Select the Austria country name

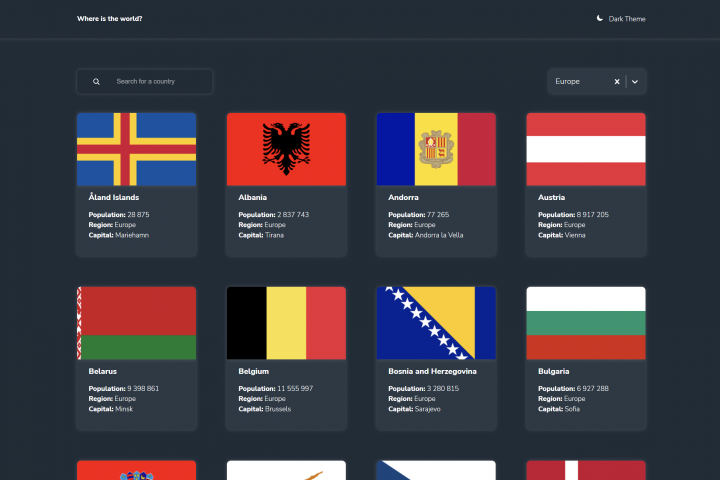[x=551, y=198]
